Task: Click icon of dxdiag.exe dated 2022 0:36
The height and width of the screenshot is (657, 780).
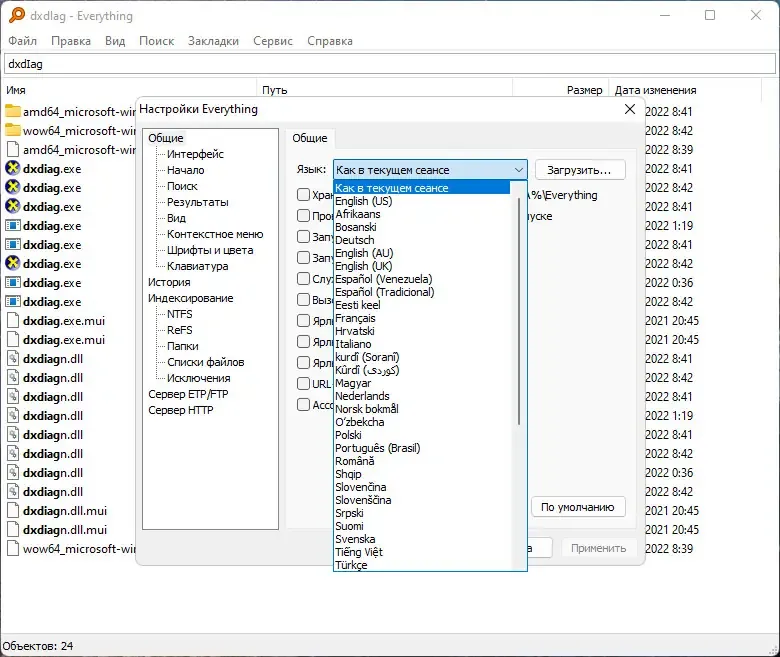Action: [13, 282]
